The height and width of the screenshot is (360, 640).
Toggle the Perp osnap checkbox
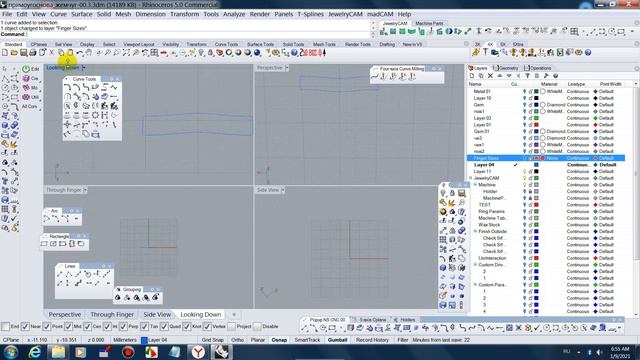click(123, 327)
